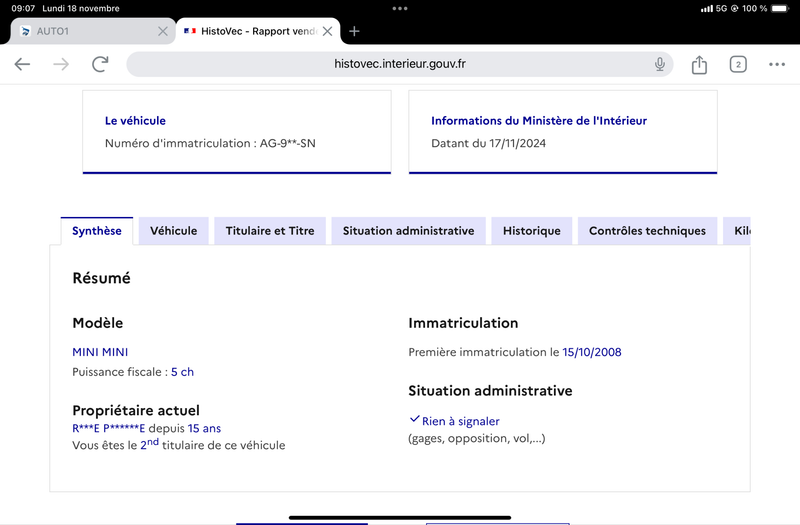
Task: Tap the microphone icon in address bar
Action: [660, 64]
